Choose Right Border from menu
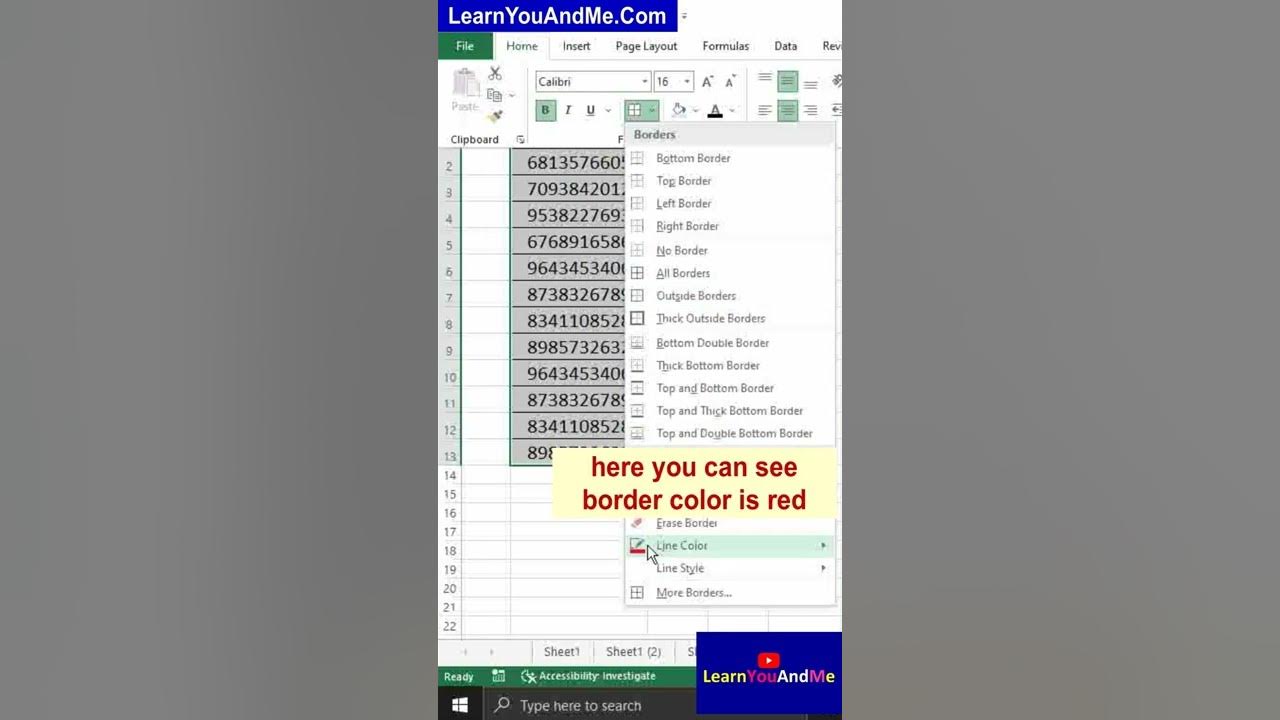The height and width of the screenshot is (720, 1280). pyautogui.click(x=730, y=226)
